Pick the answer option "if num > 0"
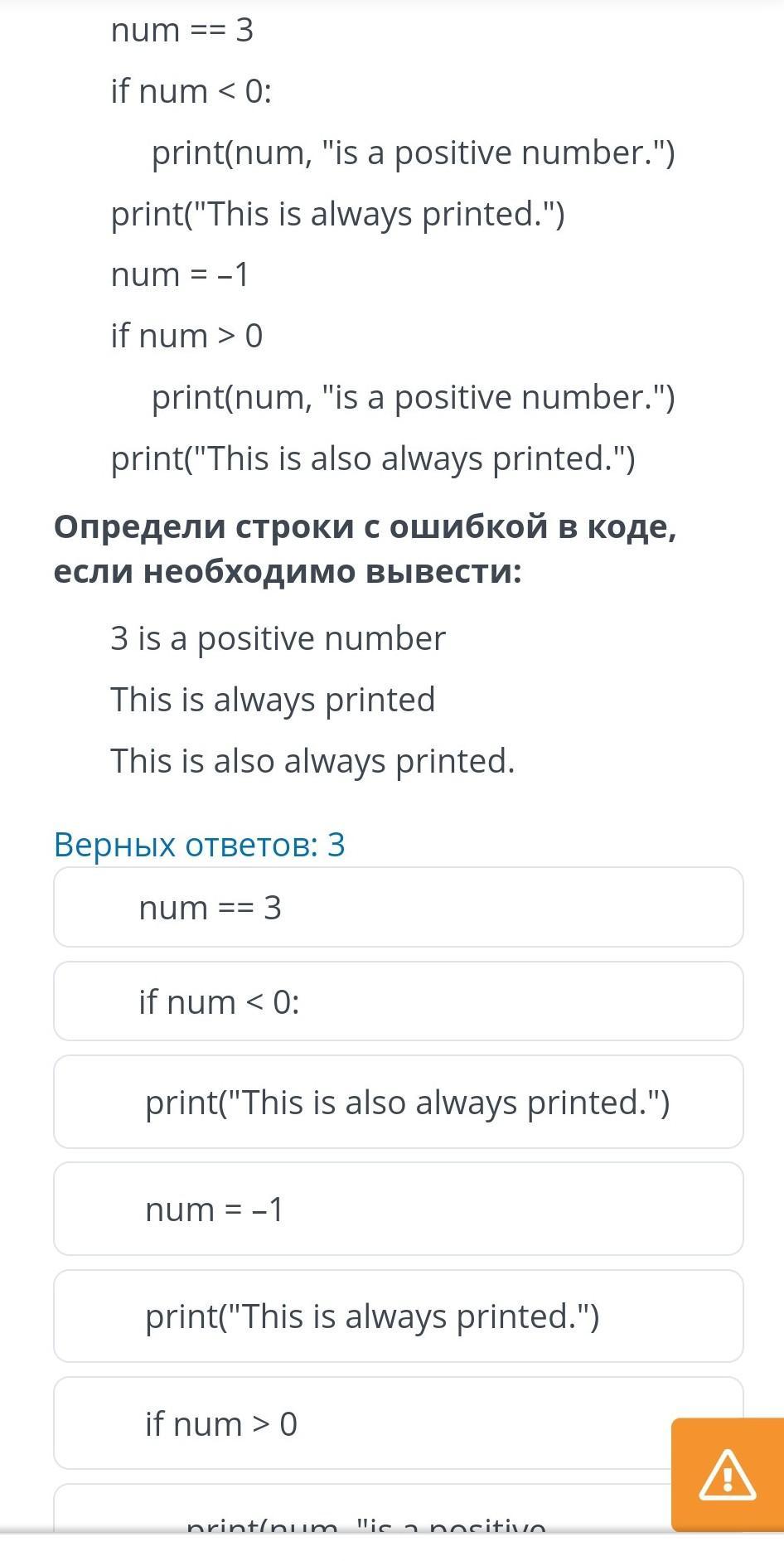Image resolution: width=784 pixels, height=1561 pixels. pos(399,1423)
